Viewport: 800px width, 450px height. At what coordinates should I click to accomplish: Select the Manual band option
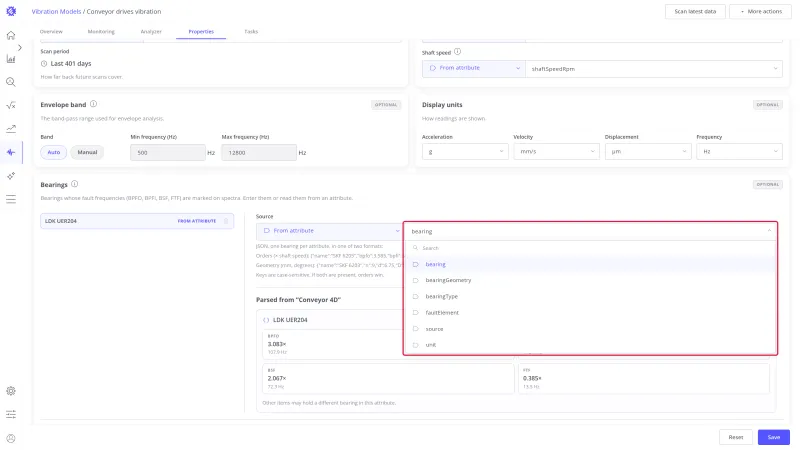pos(87,152)
